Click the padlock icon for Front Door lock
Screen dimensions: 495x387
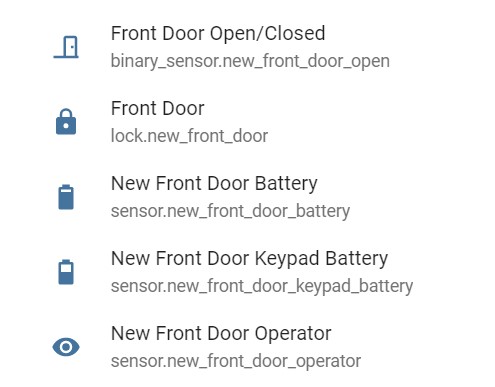(x=66, y=122)
